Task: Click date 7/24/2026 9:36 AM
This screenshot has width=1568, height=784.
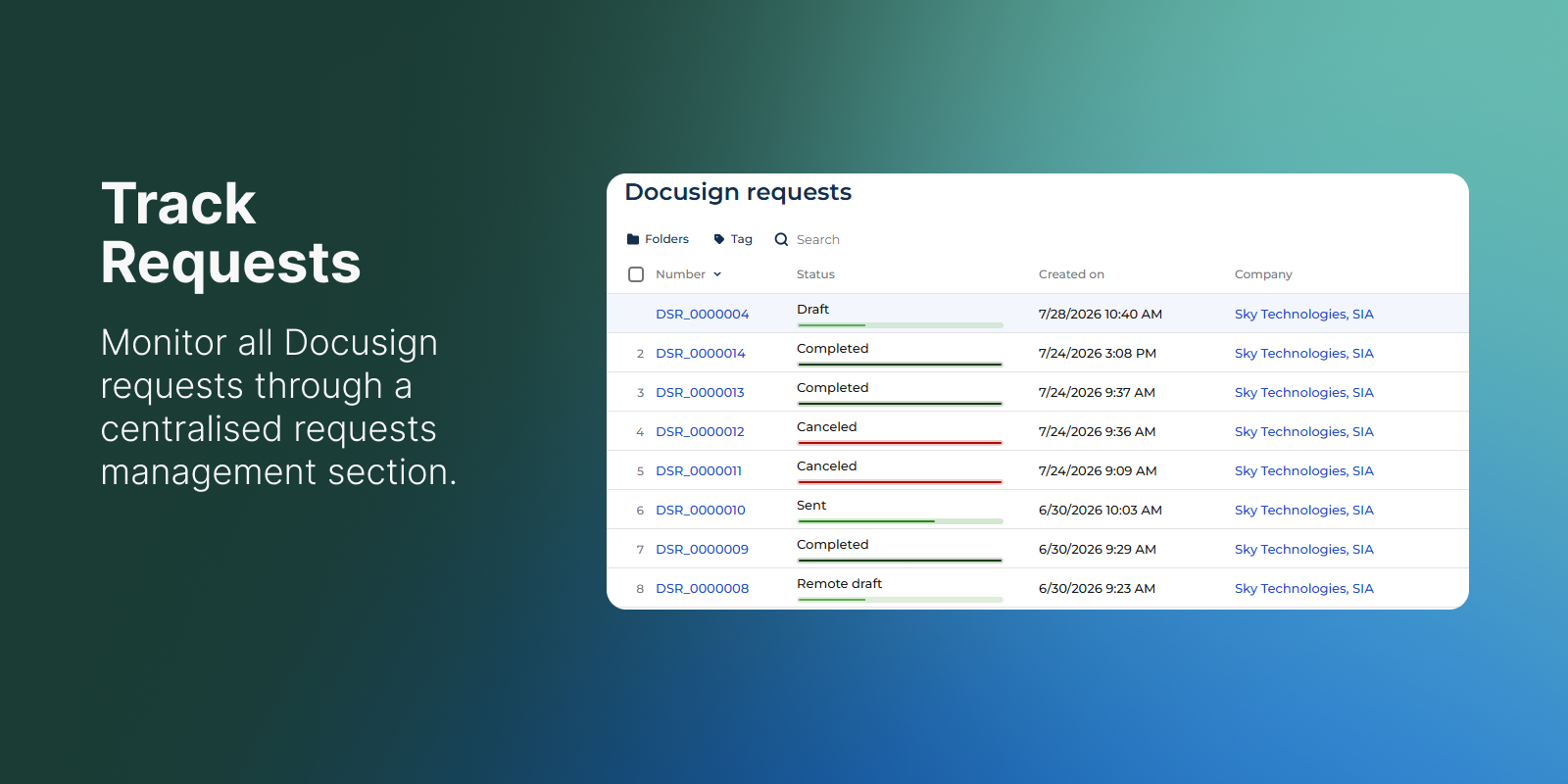Action: click(1097, 432)
